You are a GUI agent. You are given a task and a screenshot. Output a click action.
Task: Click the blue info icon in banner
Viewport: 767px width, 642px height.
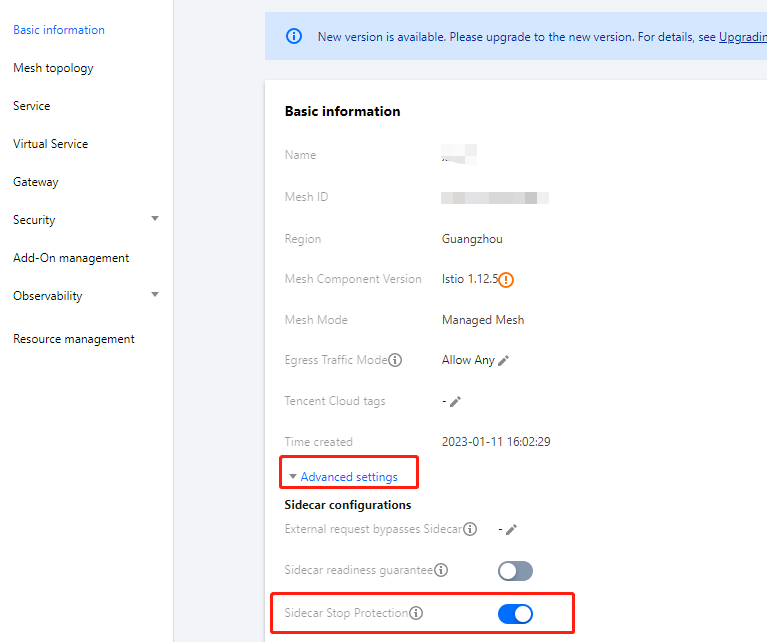[294, 36]
